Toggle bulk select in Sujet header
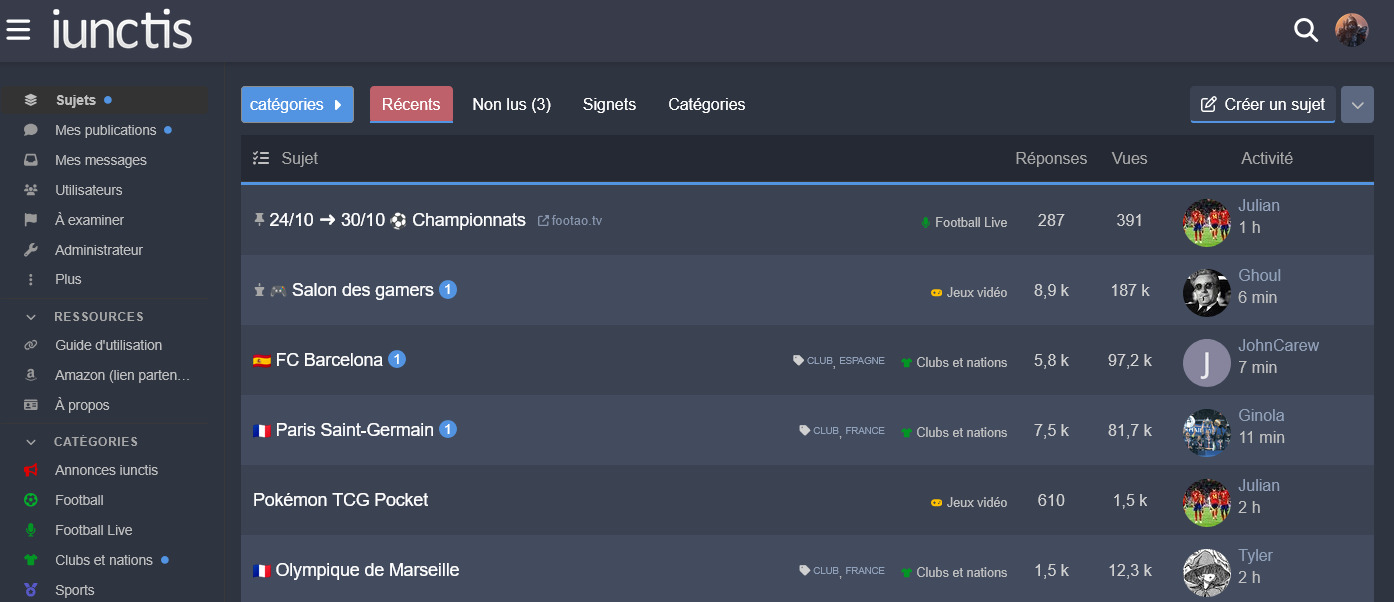The width and height of the screenshot is (1394, 602). (261, 158)
